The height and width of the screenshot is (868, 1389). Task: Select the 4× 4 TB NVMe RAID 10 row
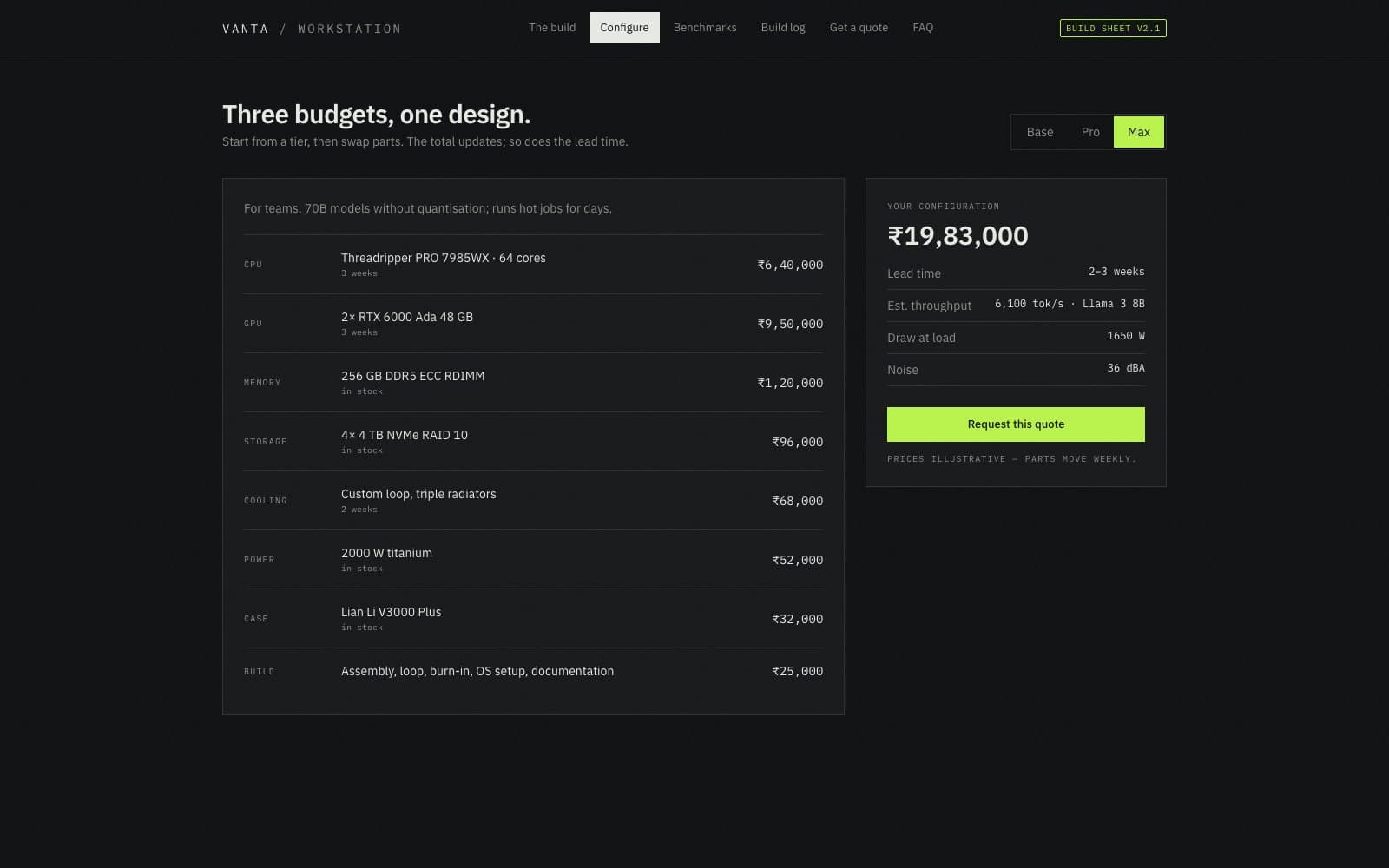tap(533, 442)
